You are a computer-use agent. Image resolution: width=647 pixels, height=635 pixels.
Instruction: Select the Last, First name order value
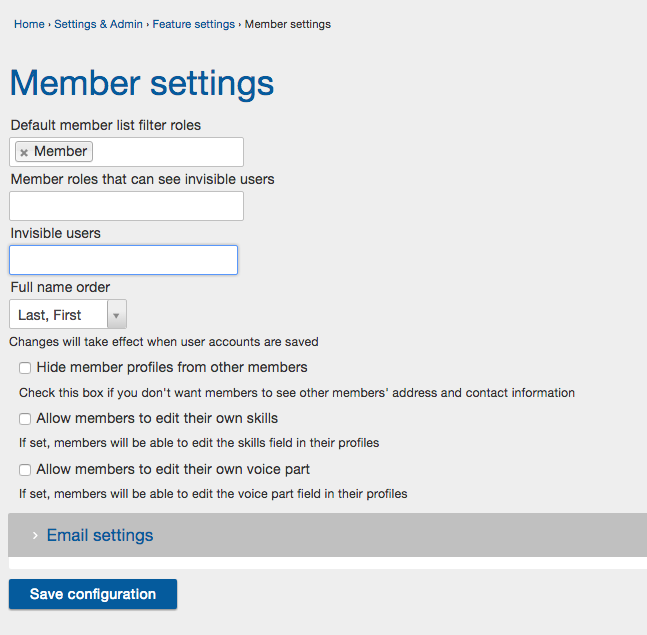(x=50, y=315)
